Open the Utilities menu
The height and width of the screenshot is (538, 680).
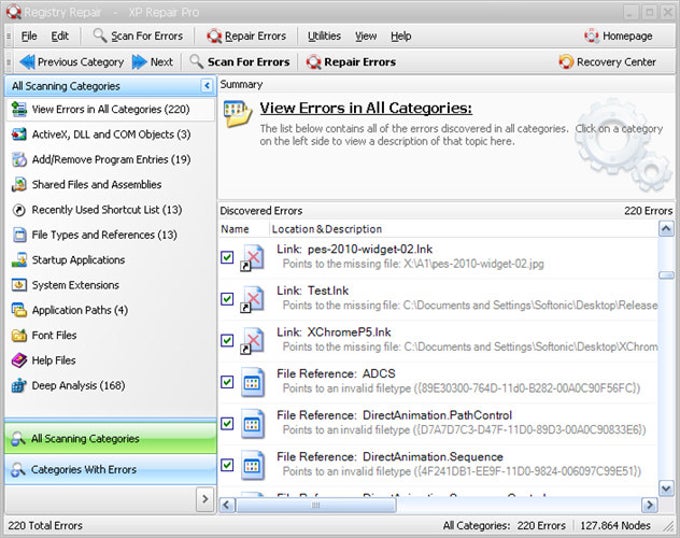(x=324, y=36)
